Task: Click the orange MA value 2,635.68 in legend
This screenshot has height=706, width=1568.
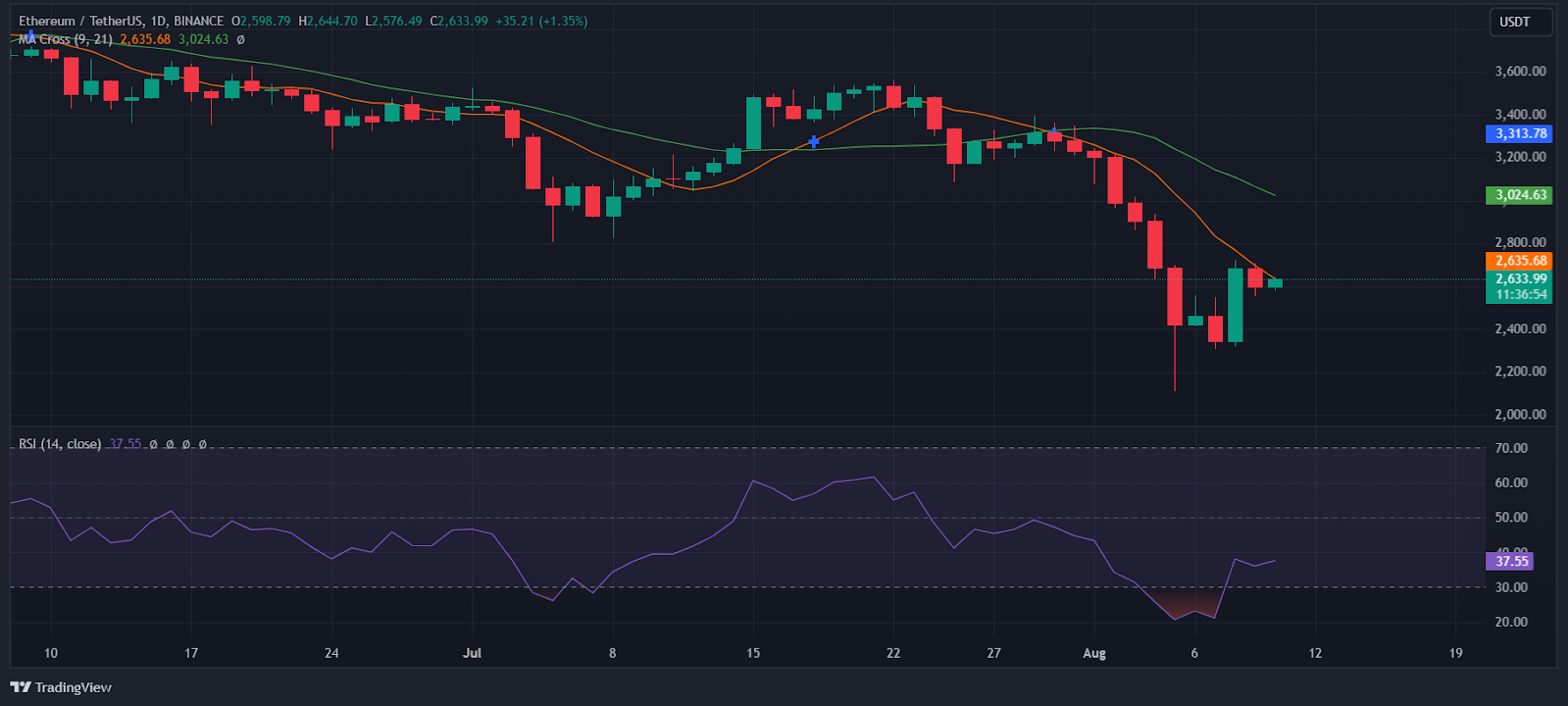Action: (x=145, y=39)
